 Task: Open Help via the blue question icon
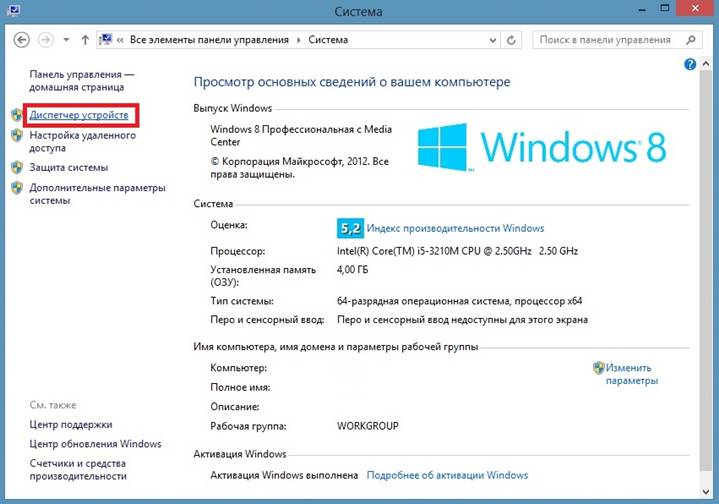[x=690, y=64]
